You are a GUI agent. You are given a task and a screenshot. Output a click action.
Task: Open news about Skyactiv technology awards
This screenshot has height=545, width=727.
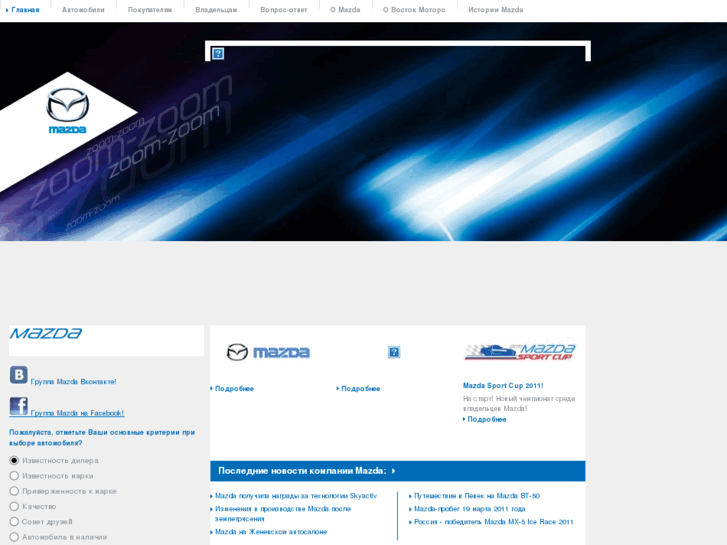click(296, 496)
